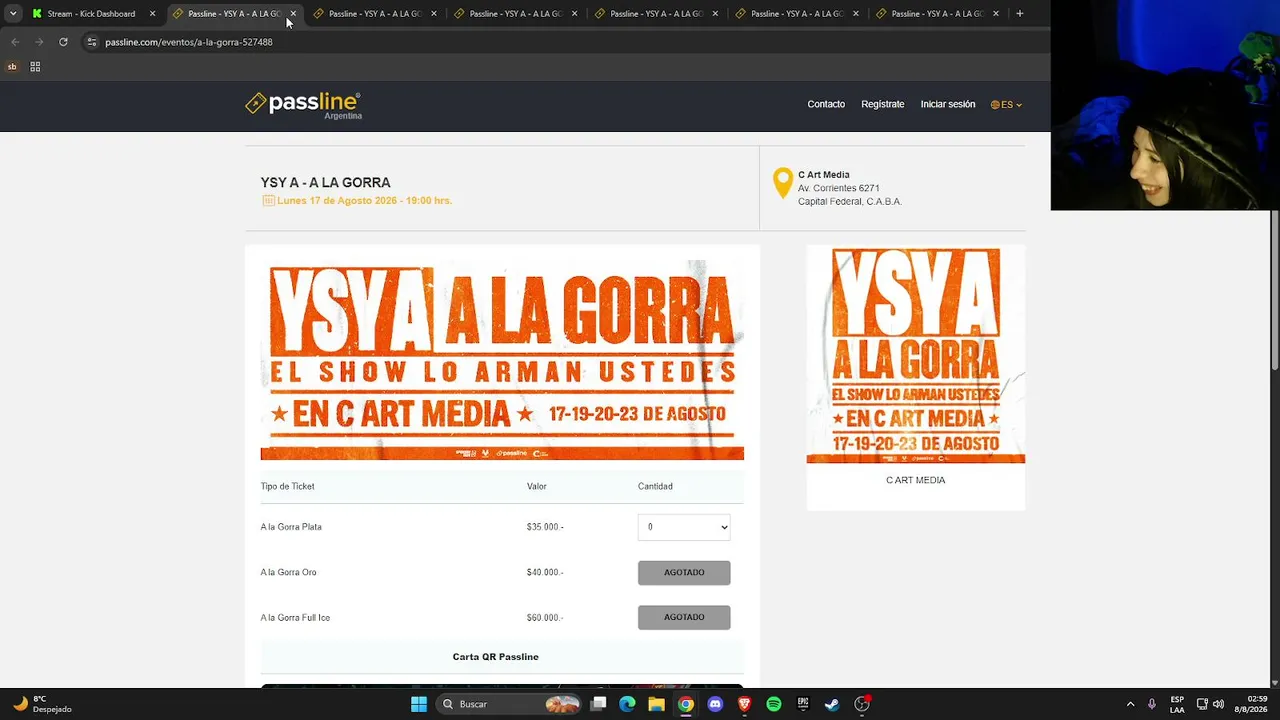Click 'Capital Federal, C.A.B.A.' text

click(849, 201)
